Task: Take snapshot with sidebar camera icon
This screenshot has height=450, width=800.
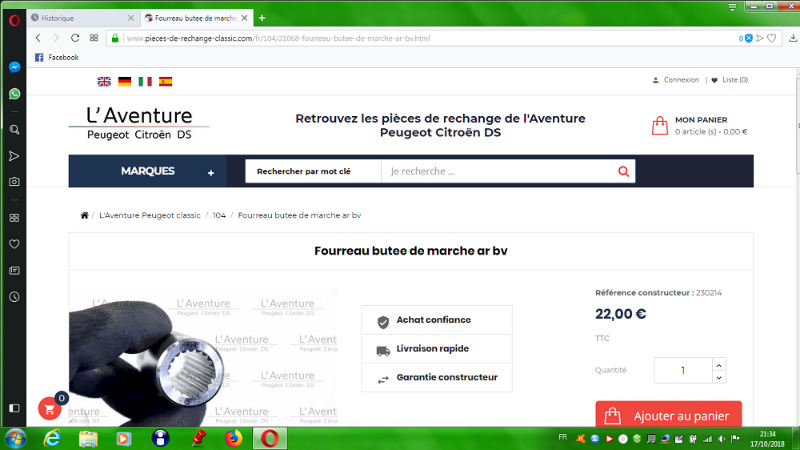Action: (14, 182)
